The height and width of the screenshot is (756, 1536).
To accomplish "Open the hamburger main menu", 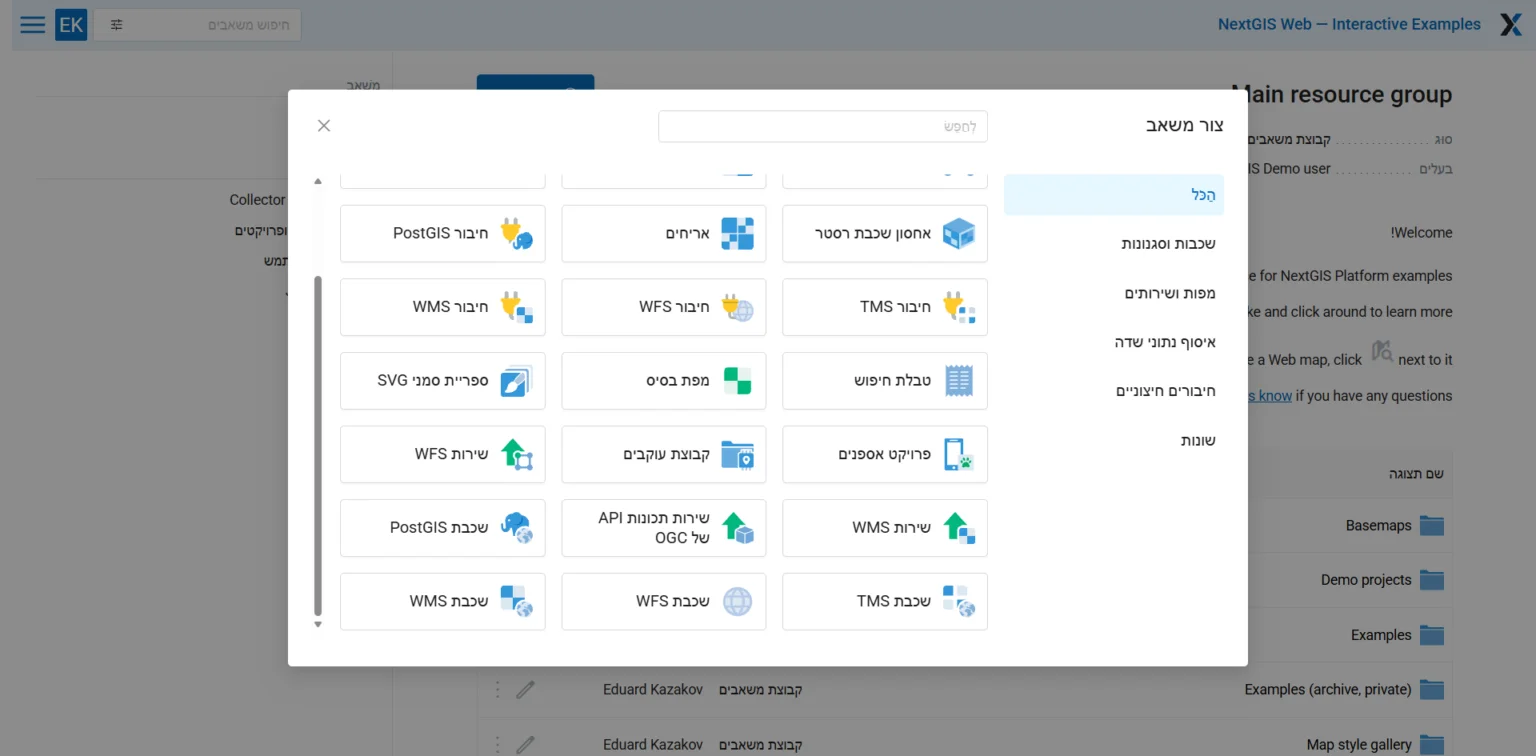I will pyautogui.click(x=33, y=25).
